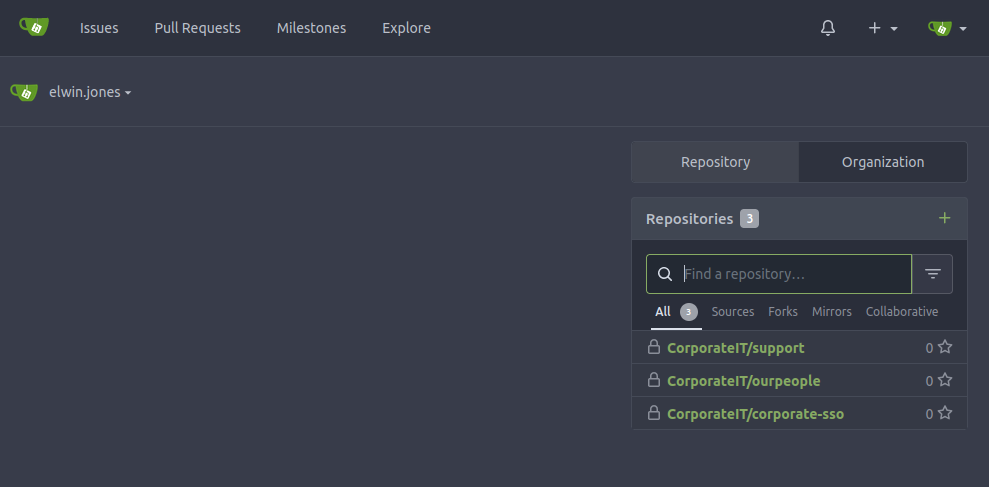Expand the elwin.jones context switcher
Viewport: 989px width, 487px height.
point(90,92)
